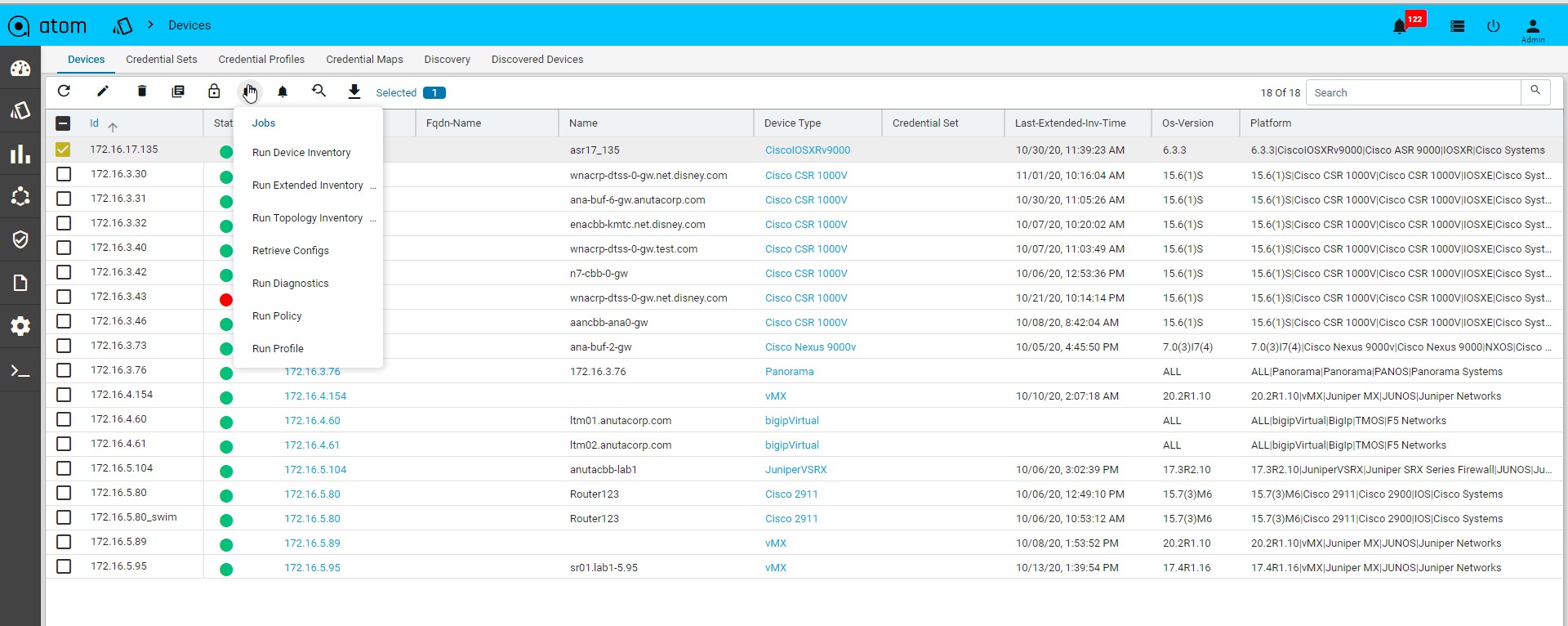Image resolution: width=1568 pixels, height=626 pixels.
Task: Check the 172.16.3.30 row checkbox
Action: click(x=64, y=174)
